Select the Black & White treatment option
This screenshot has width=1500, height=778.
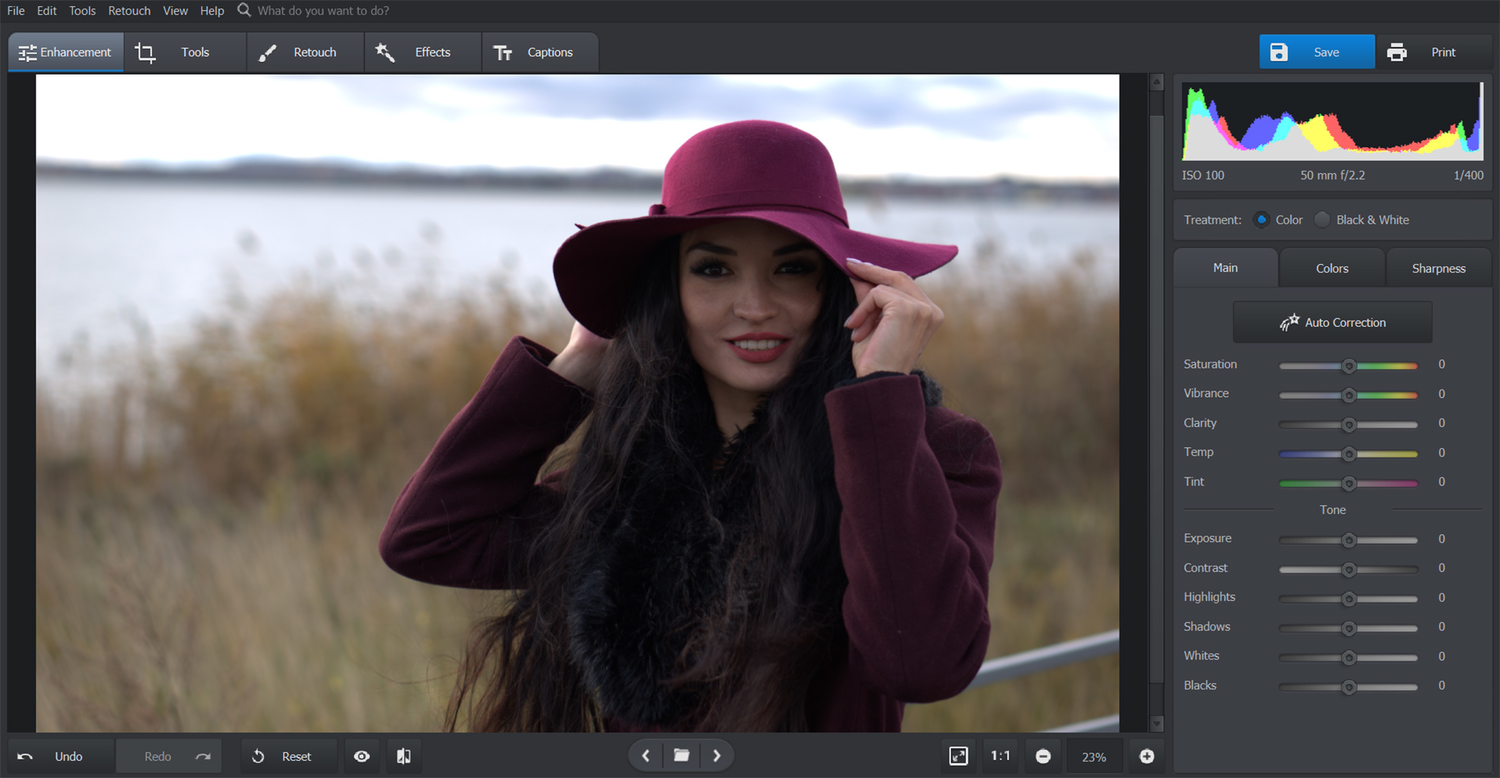(1323, 220)
